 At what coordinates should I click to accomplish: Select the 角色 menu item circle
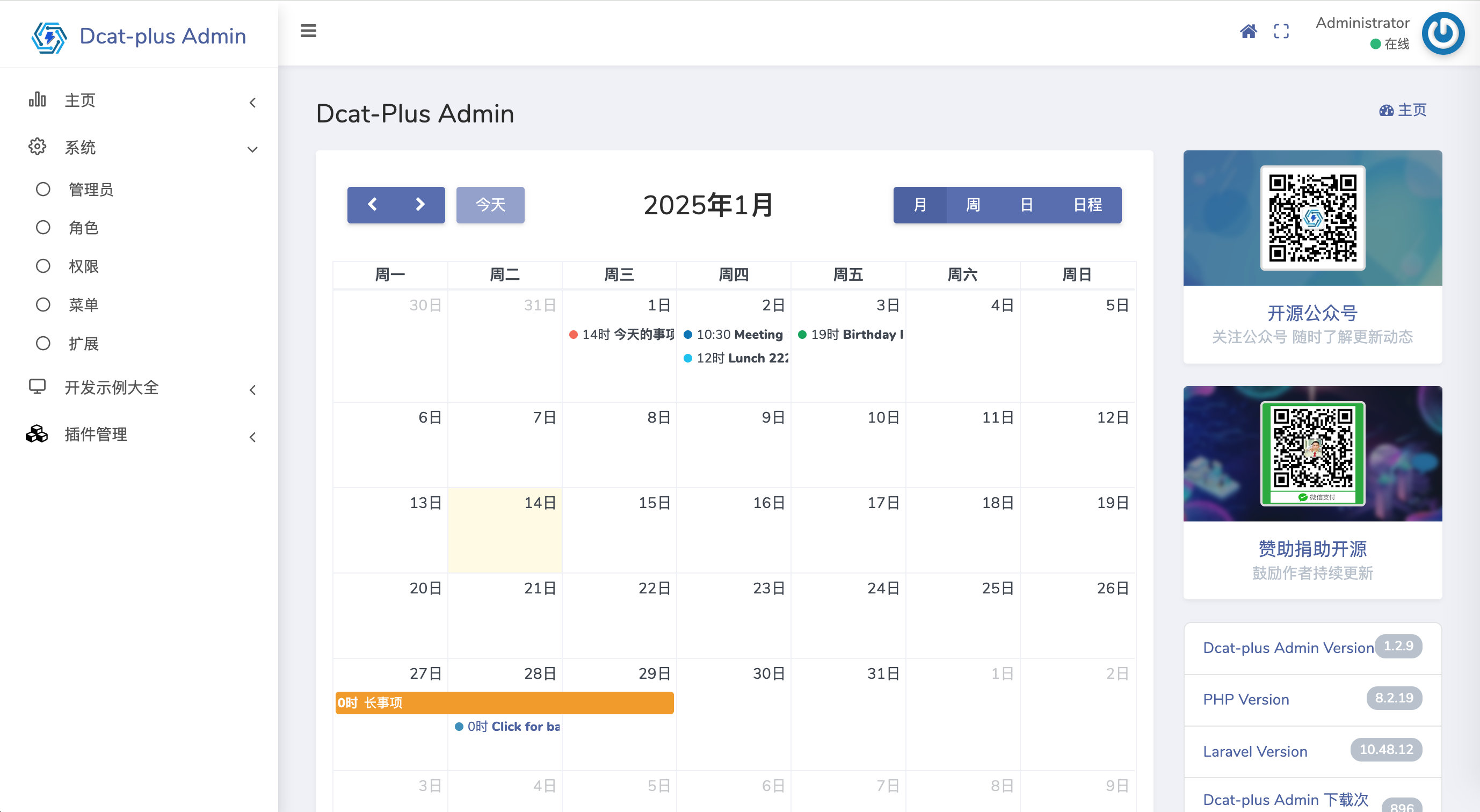(x=43, y=228)
